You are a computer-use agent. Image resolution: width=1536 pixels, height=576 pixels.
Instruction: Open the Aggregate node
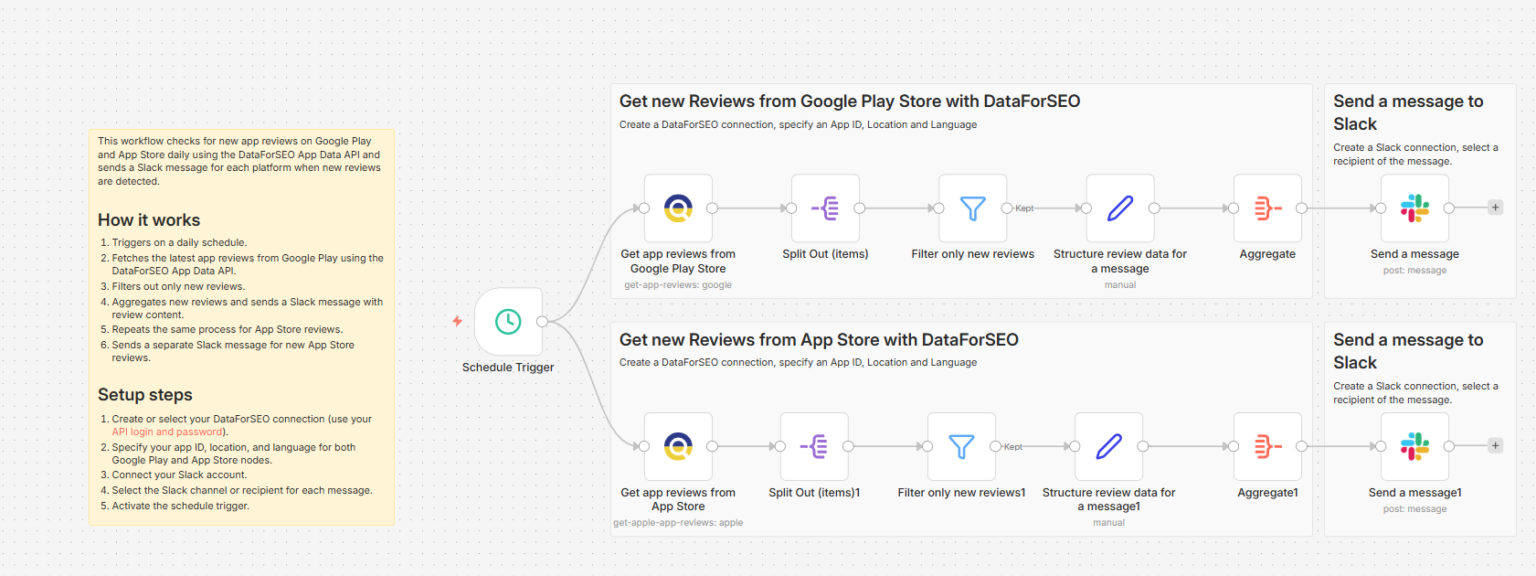[x=1268, y=208]
